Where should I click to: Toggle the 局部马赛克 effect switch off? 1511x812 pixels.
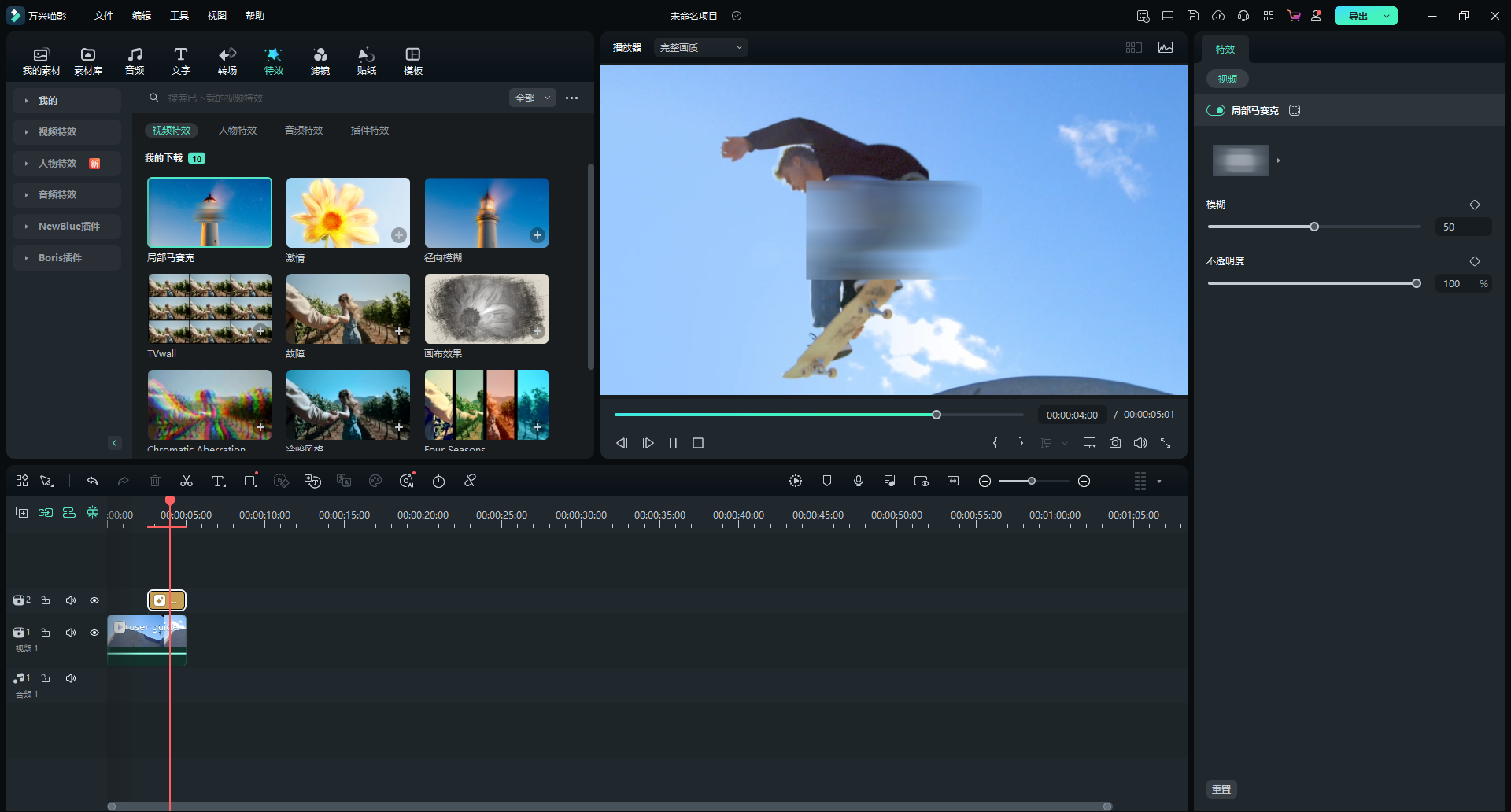tap(1216, 110)
